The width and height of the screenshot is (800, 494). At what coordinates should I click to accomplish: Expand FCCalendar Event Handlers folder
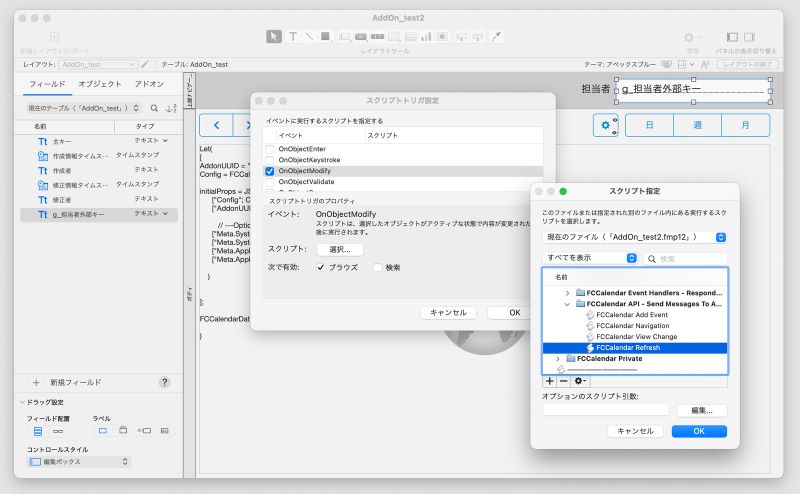click(x=567, y=293)
